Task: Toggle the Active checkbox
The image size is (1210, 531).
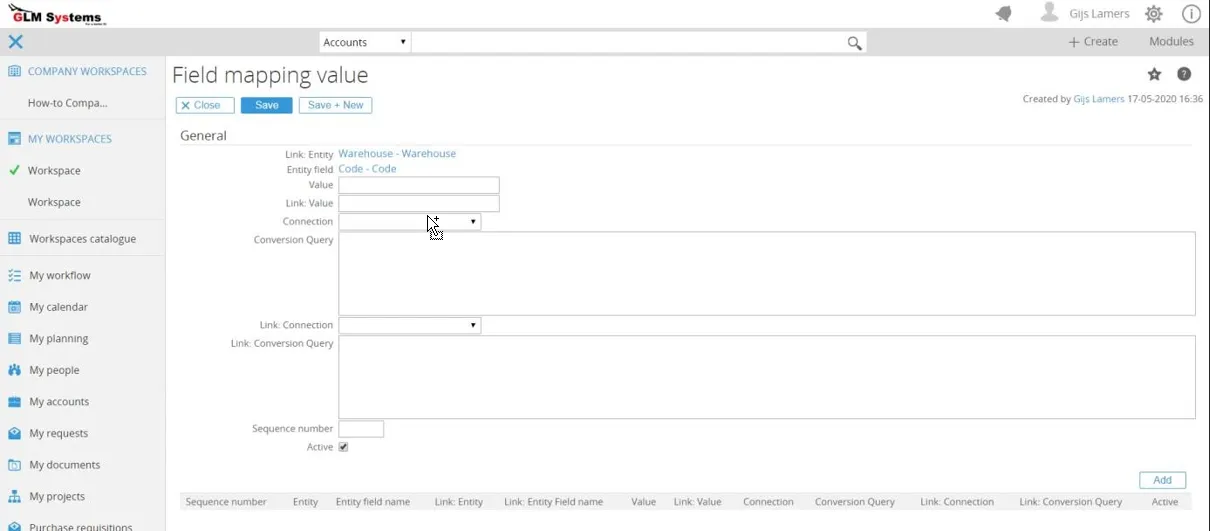Action: [343, 447]
